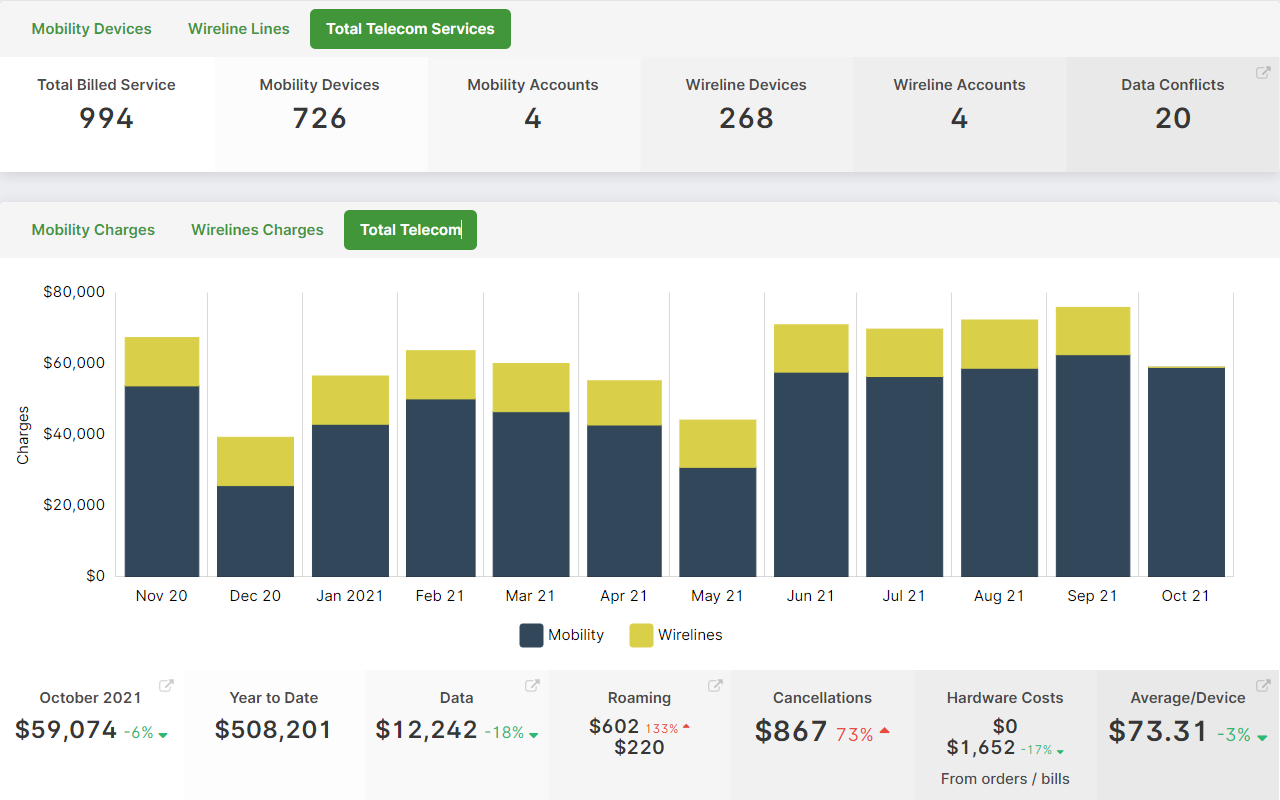This screenshot has width=1280, height=800.
Task: Click the green down arrow beside October's -6%
Action: [163, 735]
